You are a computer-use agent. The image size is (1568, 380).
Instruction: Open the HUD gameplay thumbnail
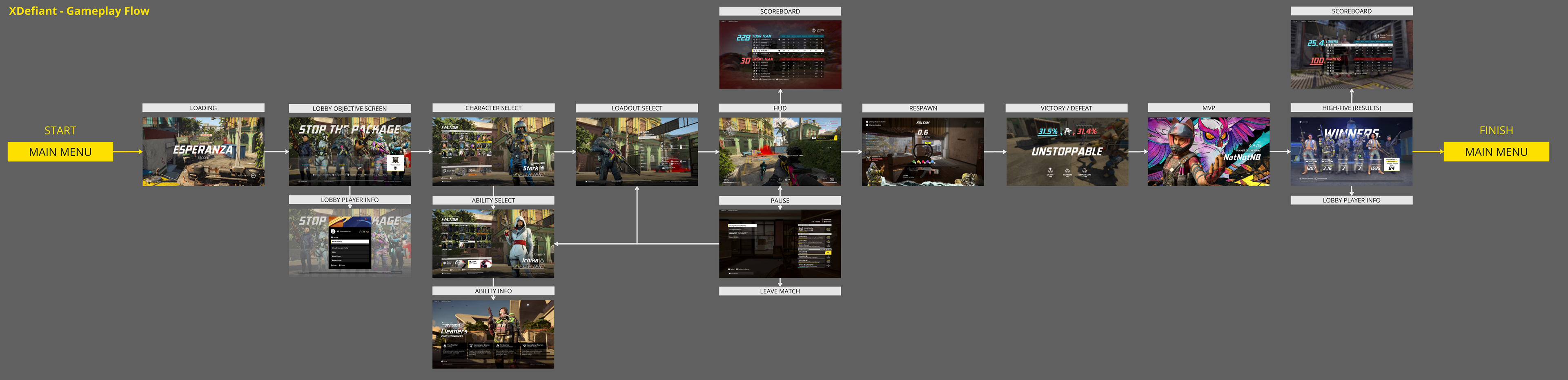click(780, 151)
